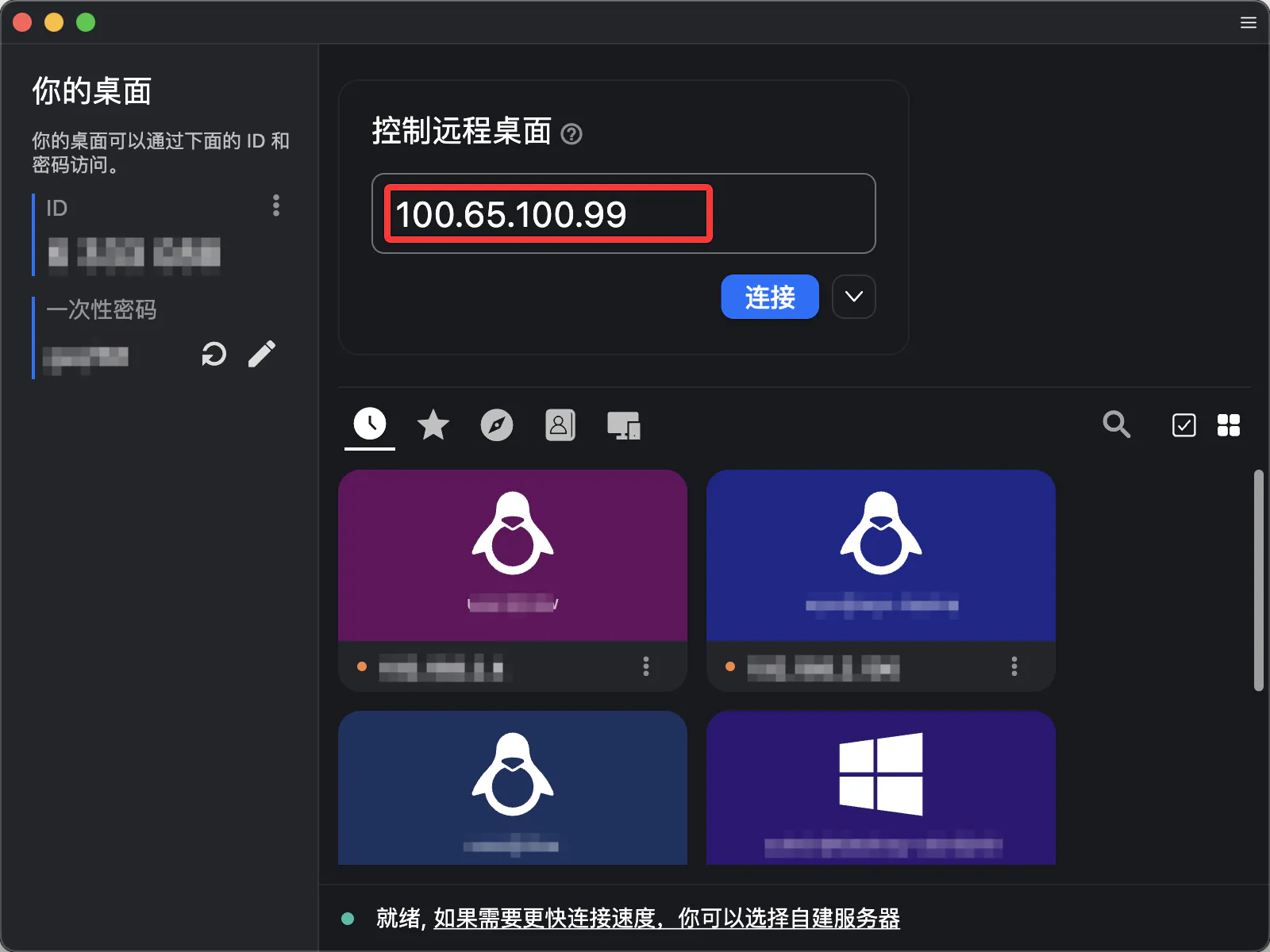1270x952 pixels.
Task: Click the blurred desktop ID number
Action: (x=134, y=255)
